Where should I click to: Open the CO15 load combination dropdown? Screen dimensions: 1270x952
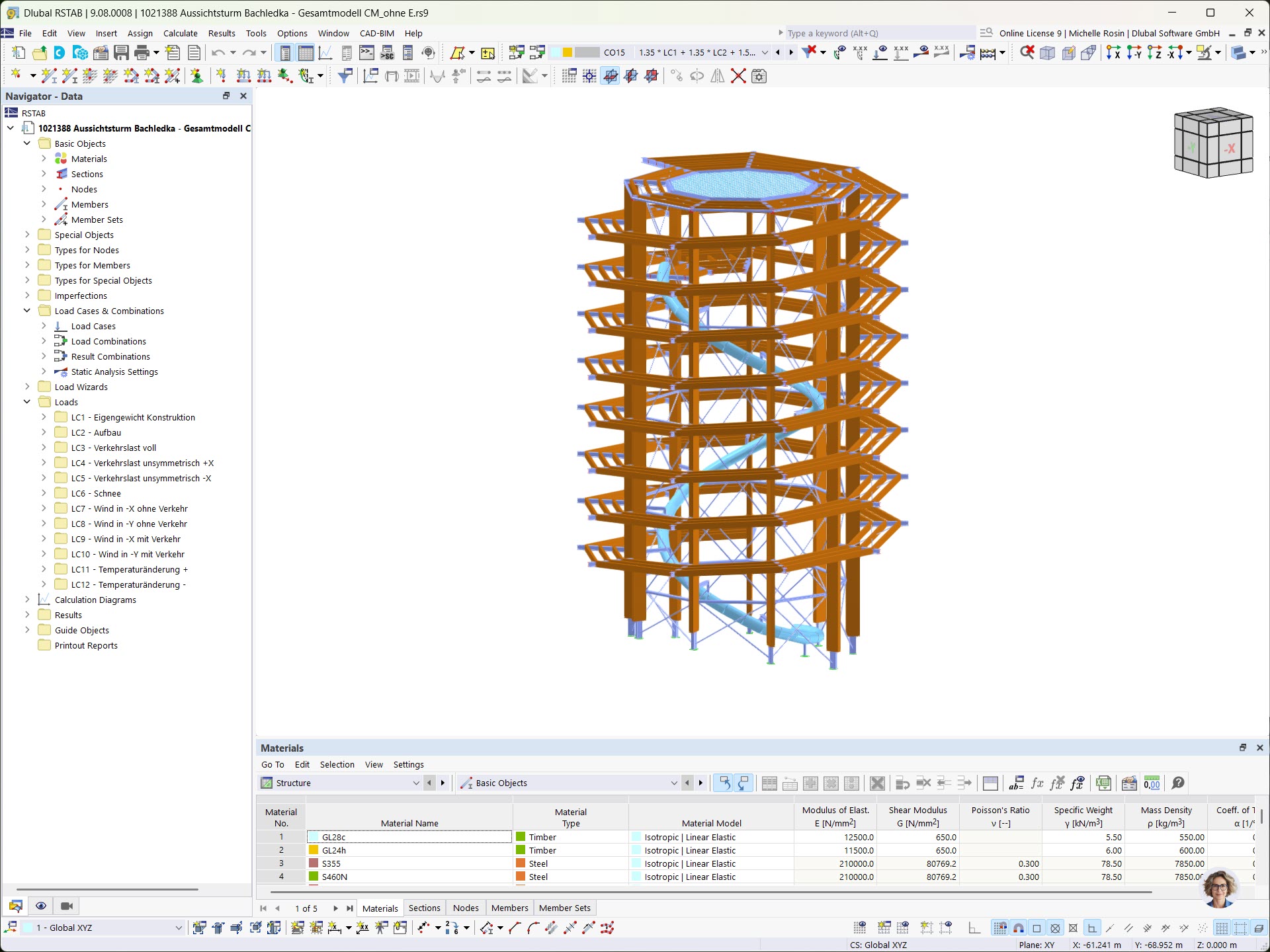click(765, 53)
